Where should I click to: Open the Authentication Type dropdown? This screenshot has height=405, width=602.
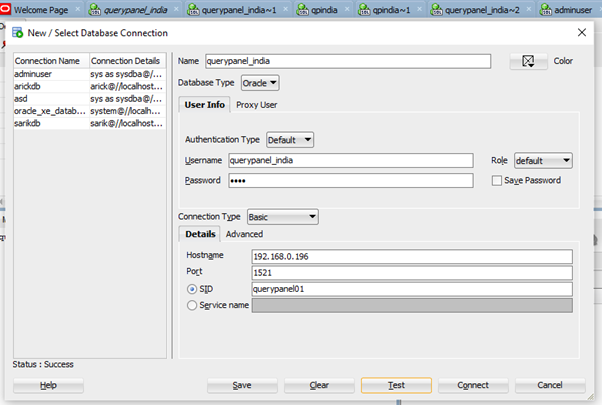pos(290,140)
